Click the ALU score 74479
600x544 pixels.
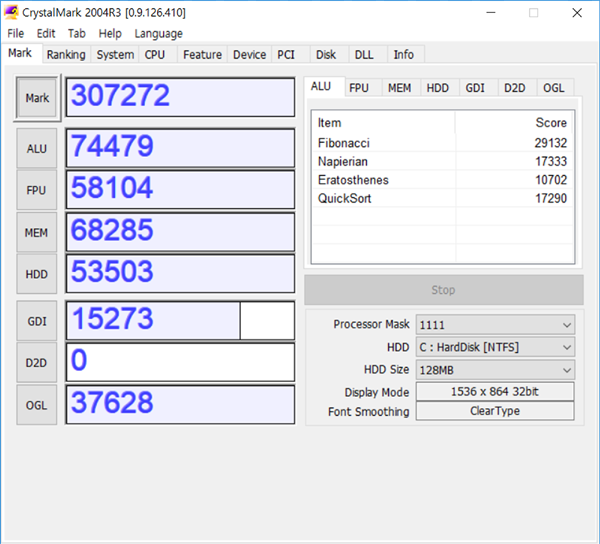click(x=180, y=148)
